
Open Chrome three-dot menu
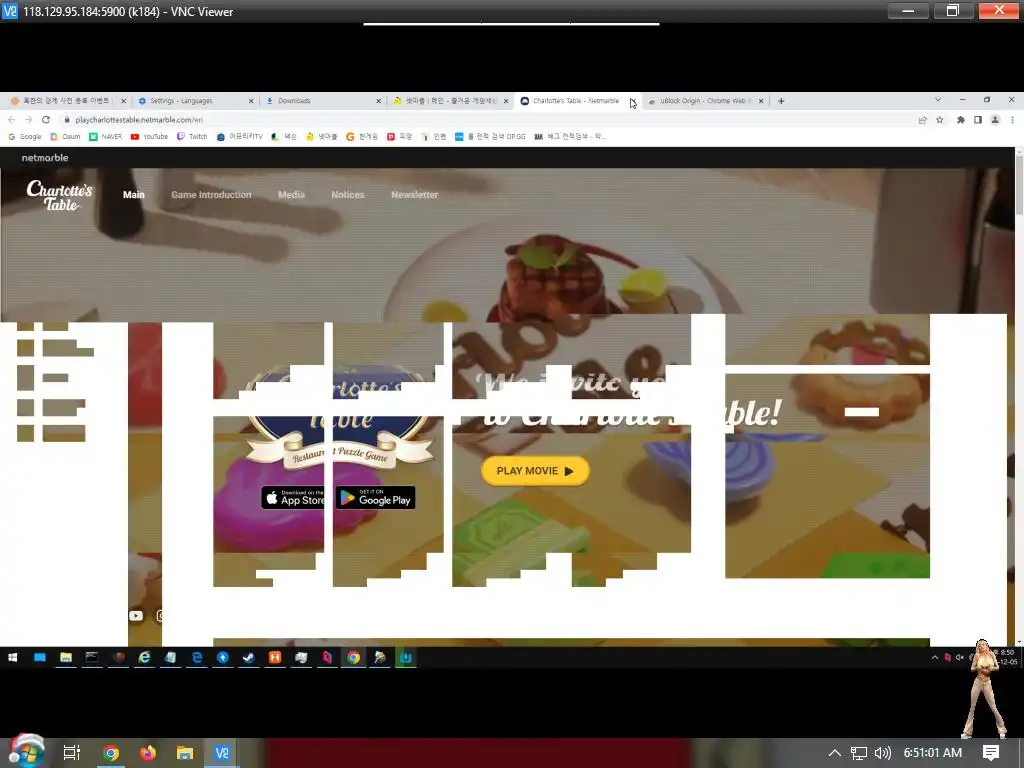point(1012,120)
